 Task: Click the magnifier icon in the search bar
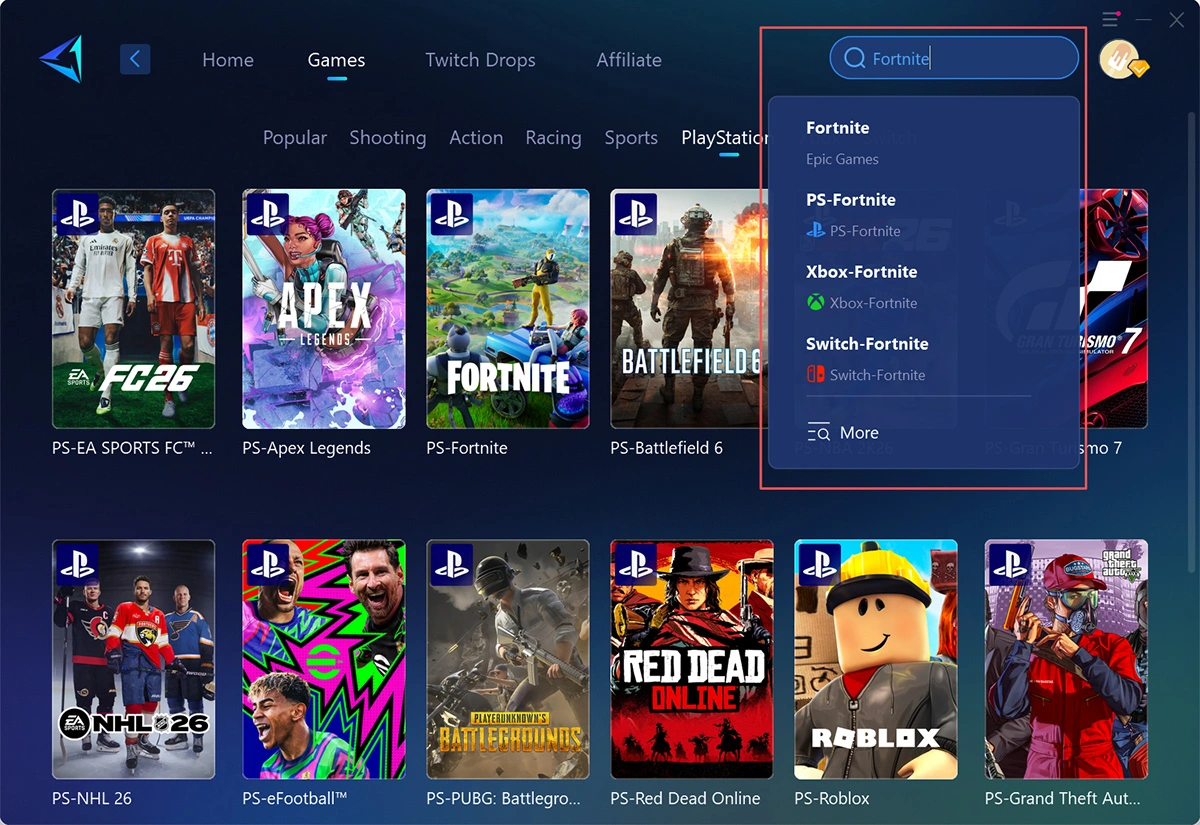pos(855,58)
